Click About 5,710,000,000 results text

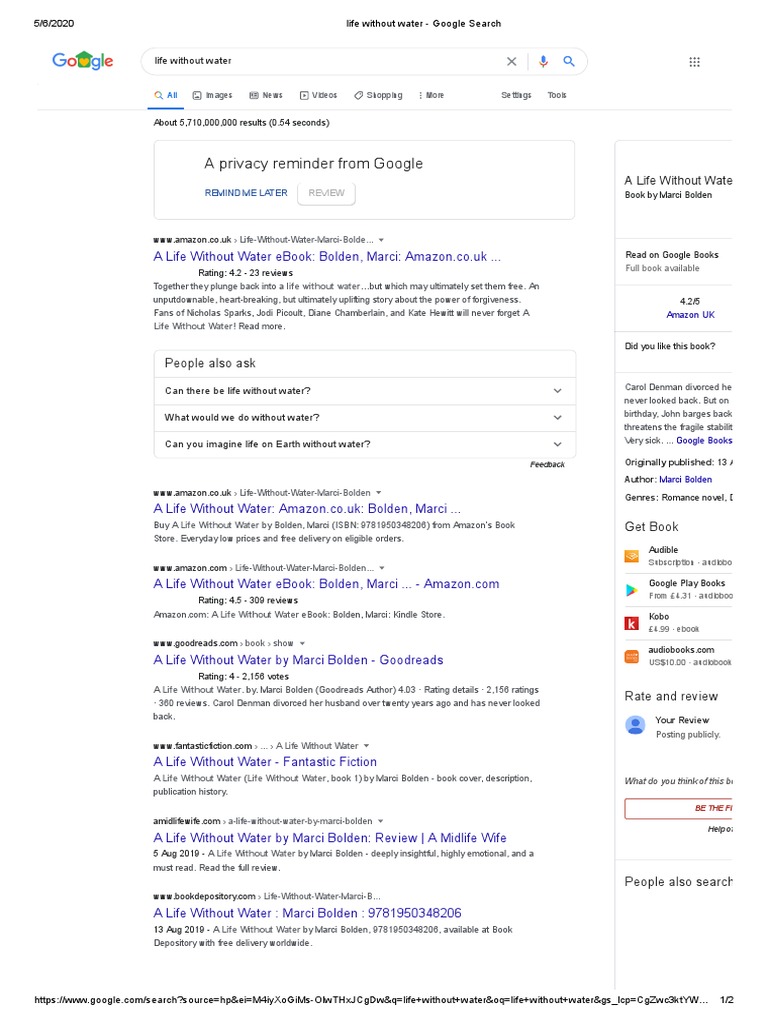pos(242,123)
